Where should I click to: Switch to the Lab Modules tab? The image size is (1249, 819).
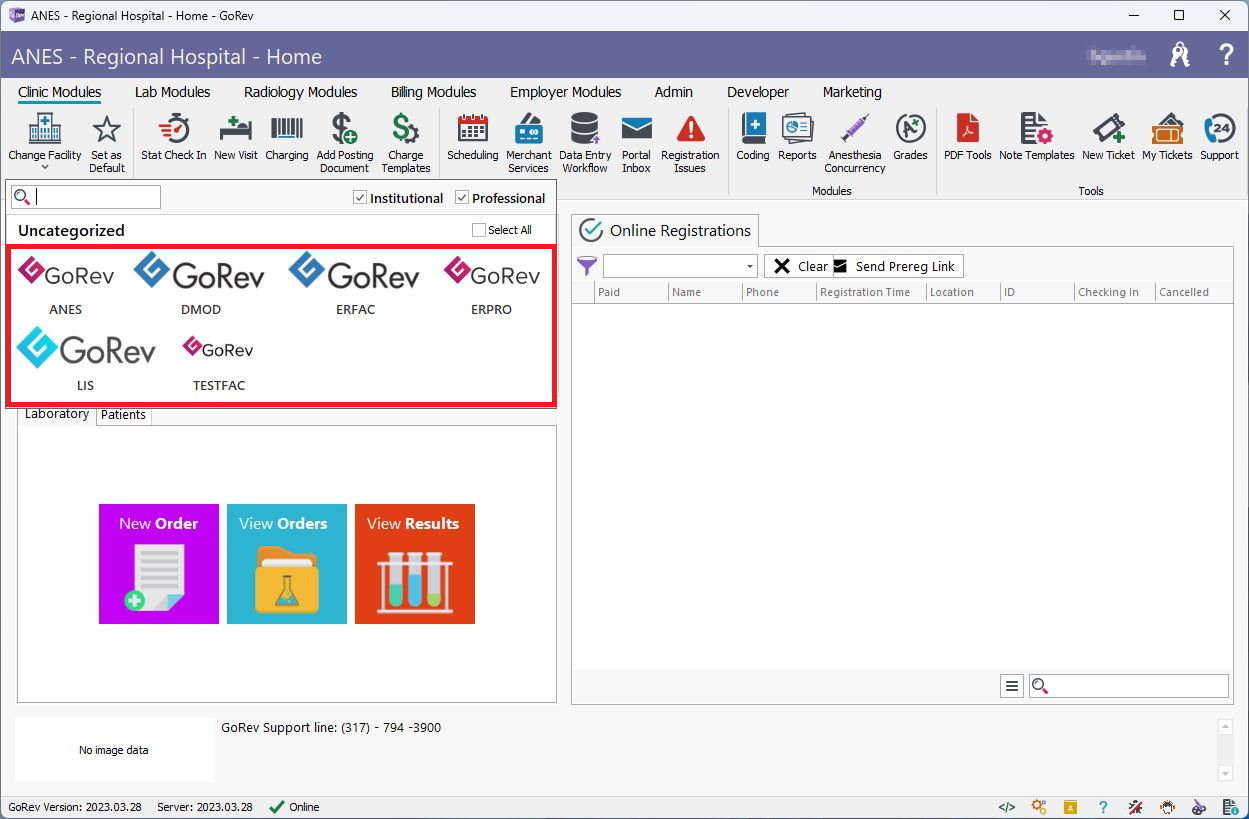point(173,92)
